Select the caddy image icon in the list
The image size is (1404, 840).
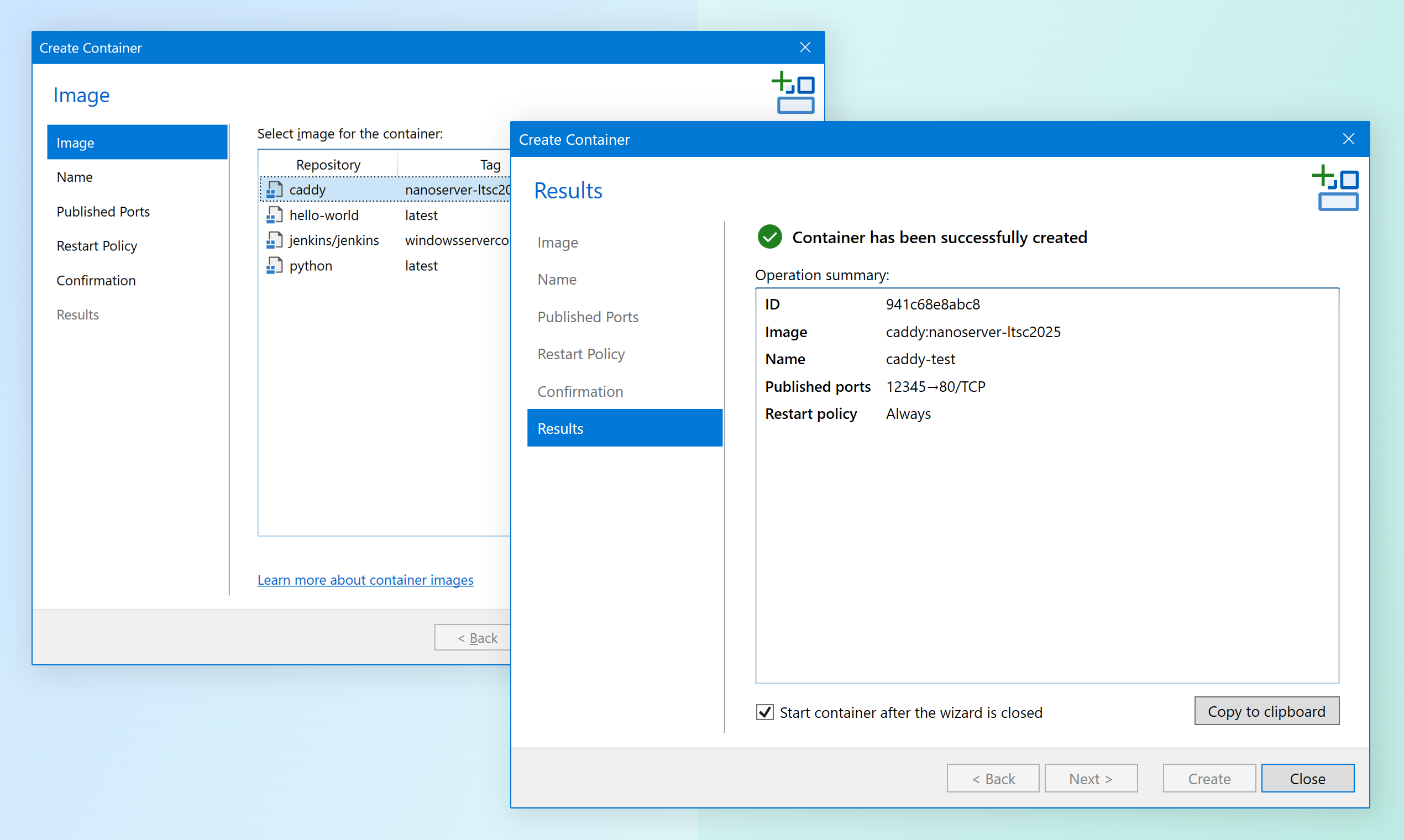coord(275,189)
